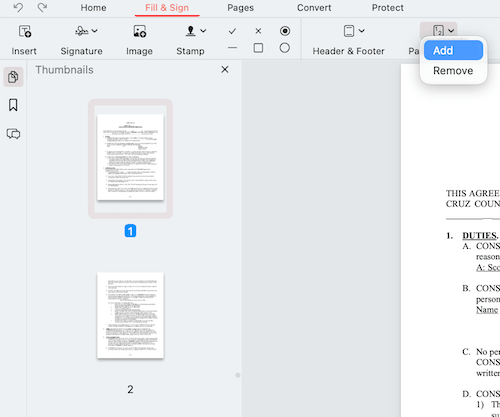This screenshot has height=417, width=500.
Task: Open the Convert tab
Action: pos(314,8)
